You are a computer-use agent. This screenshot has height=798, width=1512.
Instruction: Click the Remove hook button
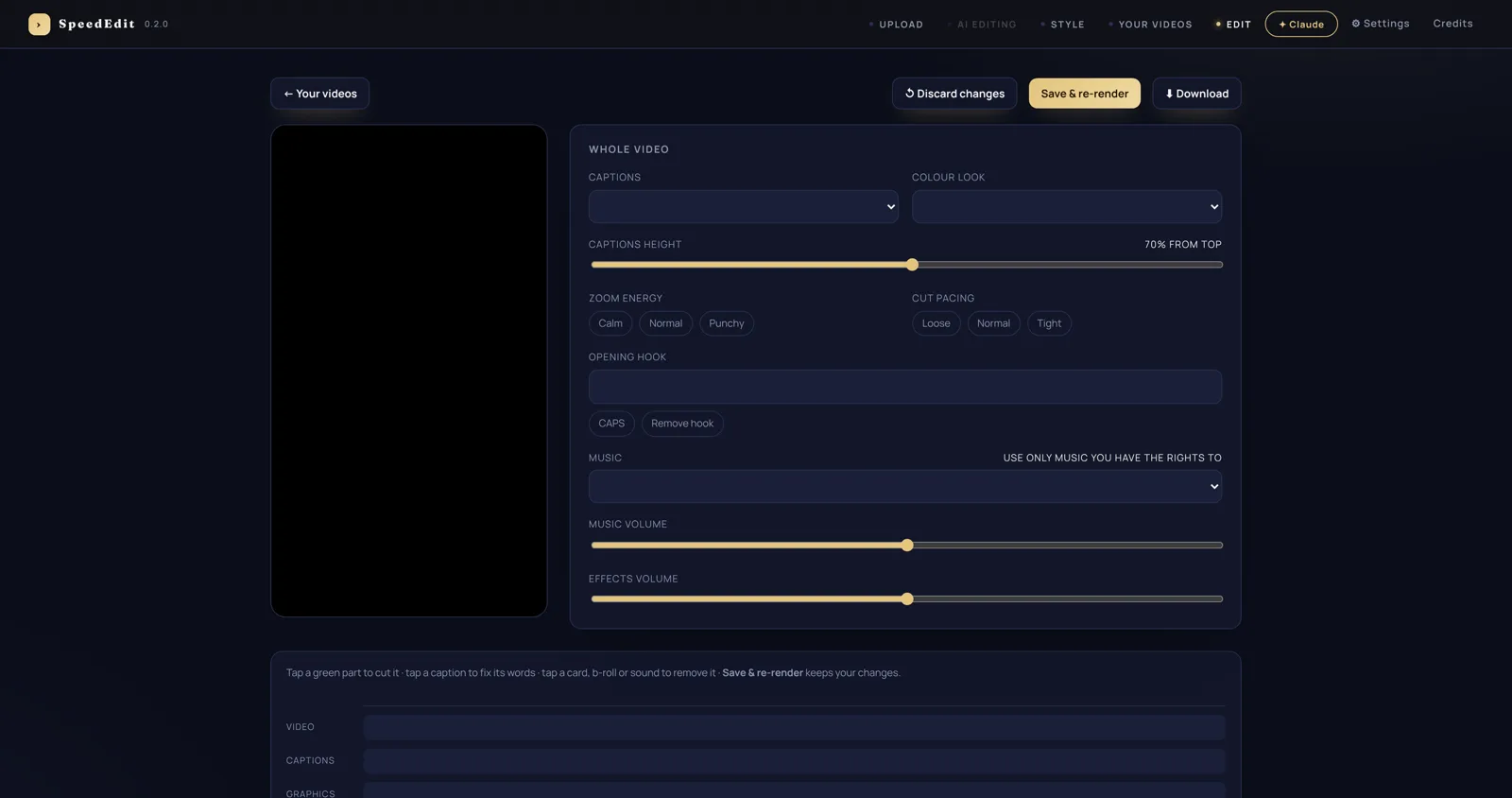click(682, 424)
